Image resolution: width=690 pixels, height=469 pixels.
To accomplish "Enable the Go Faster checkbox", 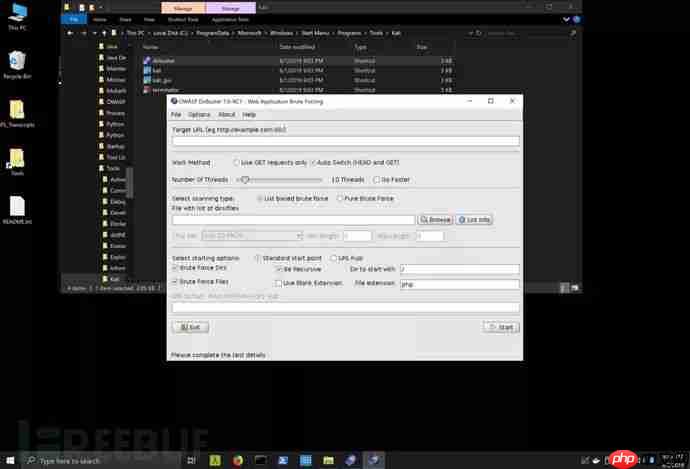I will 391,180.
